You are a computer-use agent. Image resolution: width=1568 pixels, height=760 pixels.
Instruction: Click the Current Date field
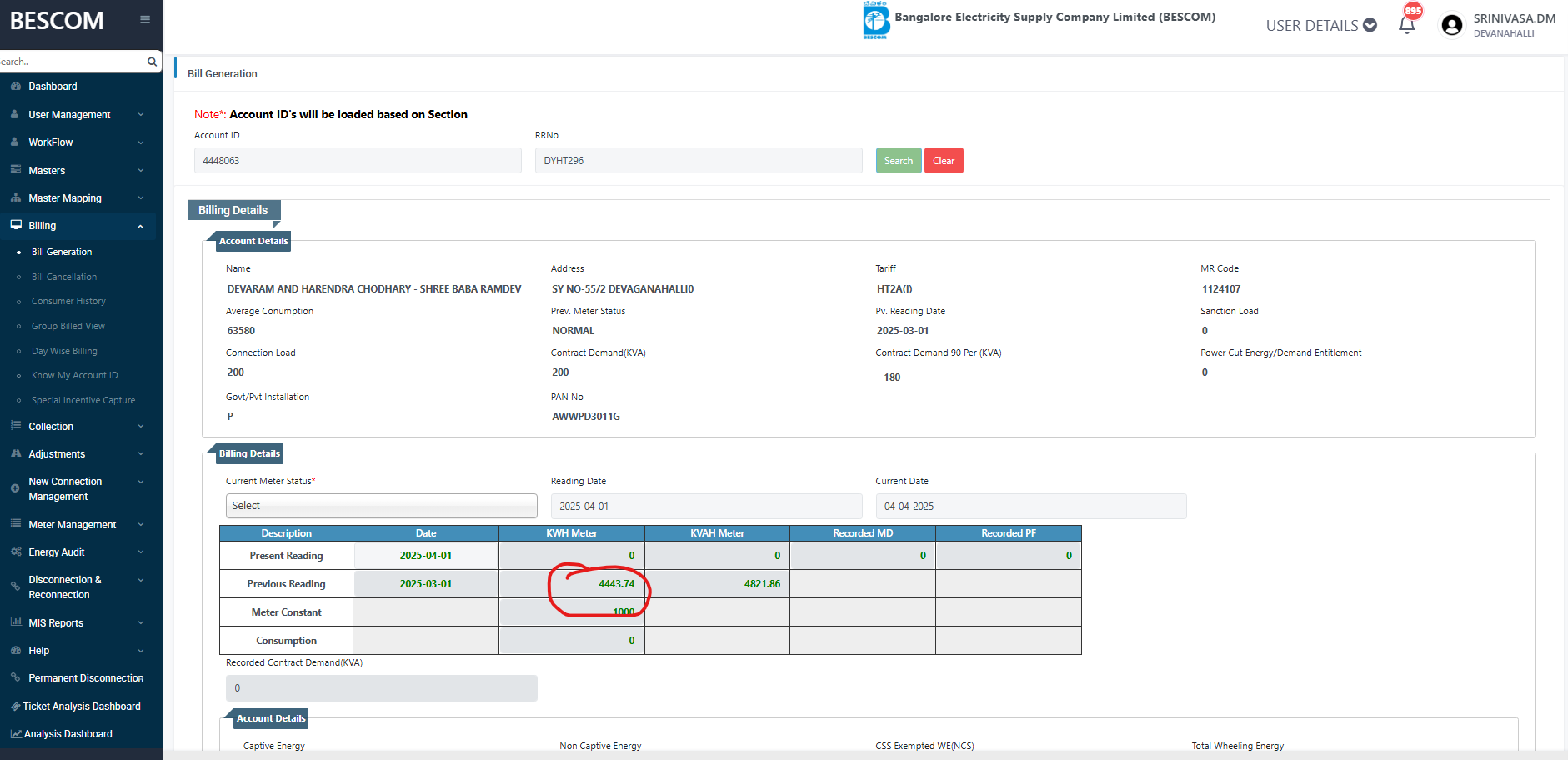point(1031,506)
